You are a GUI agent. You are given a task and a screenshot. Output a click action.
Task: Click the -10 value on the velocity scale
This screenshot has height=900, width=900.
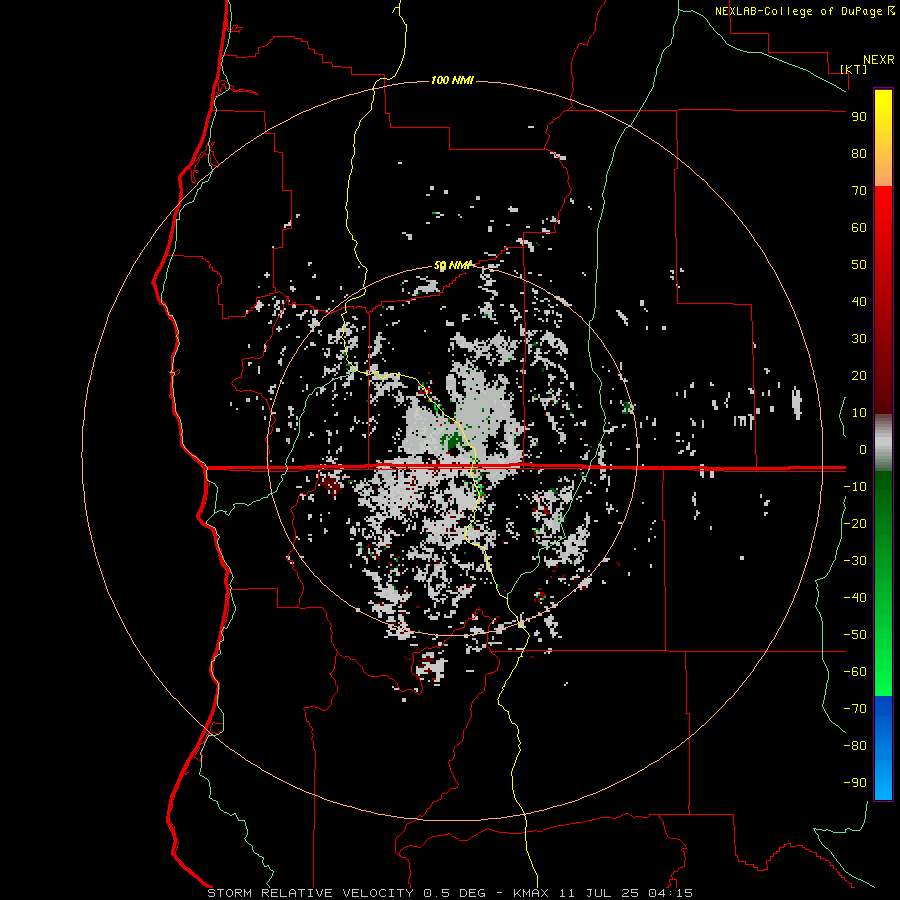point(855,487)
